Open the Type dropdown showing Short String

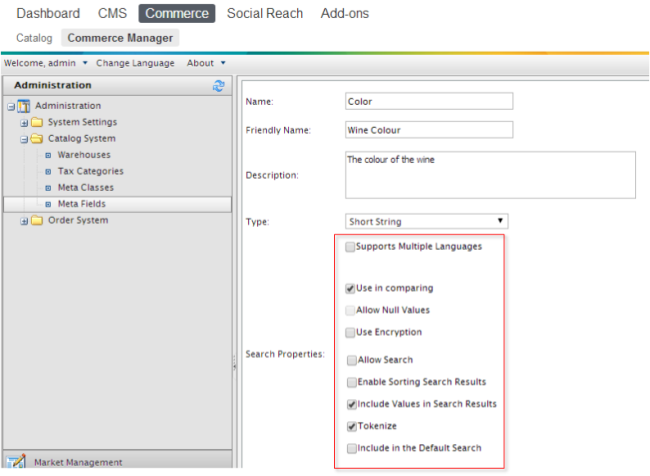[427, 221]
